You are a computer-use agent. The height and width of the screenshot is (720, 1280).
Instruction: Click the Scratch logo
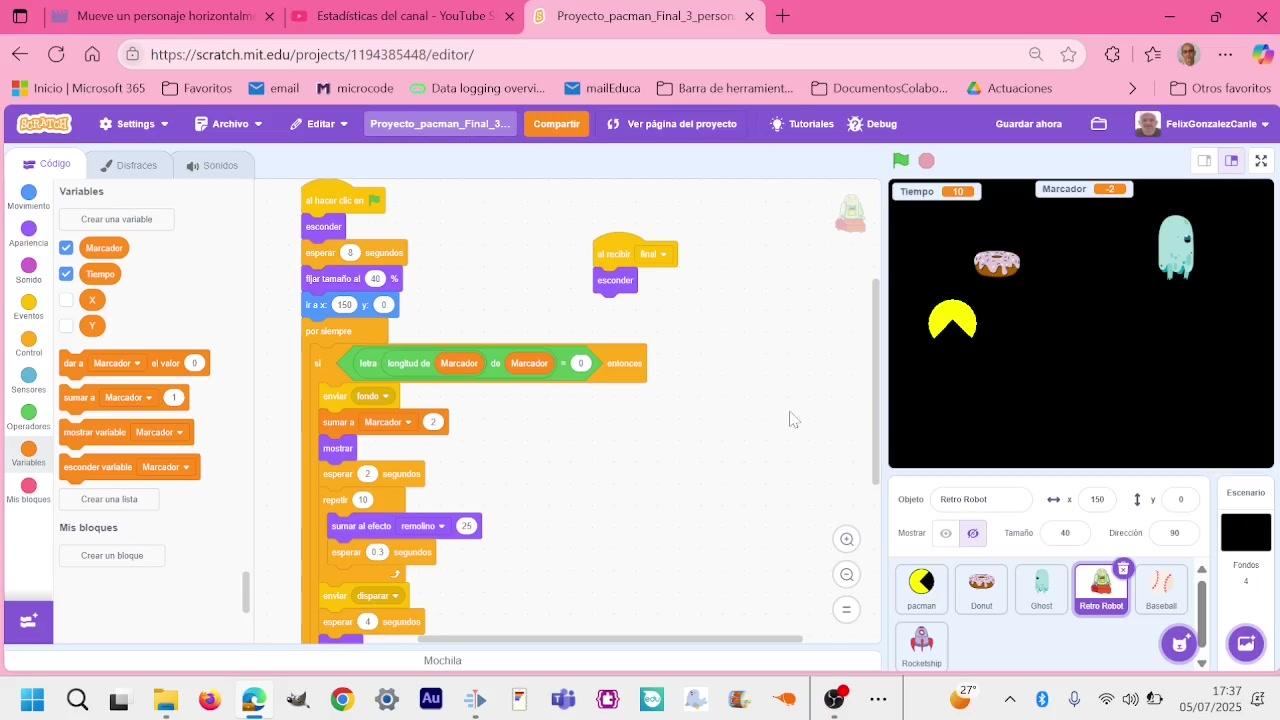point(44,124)
